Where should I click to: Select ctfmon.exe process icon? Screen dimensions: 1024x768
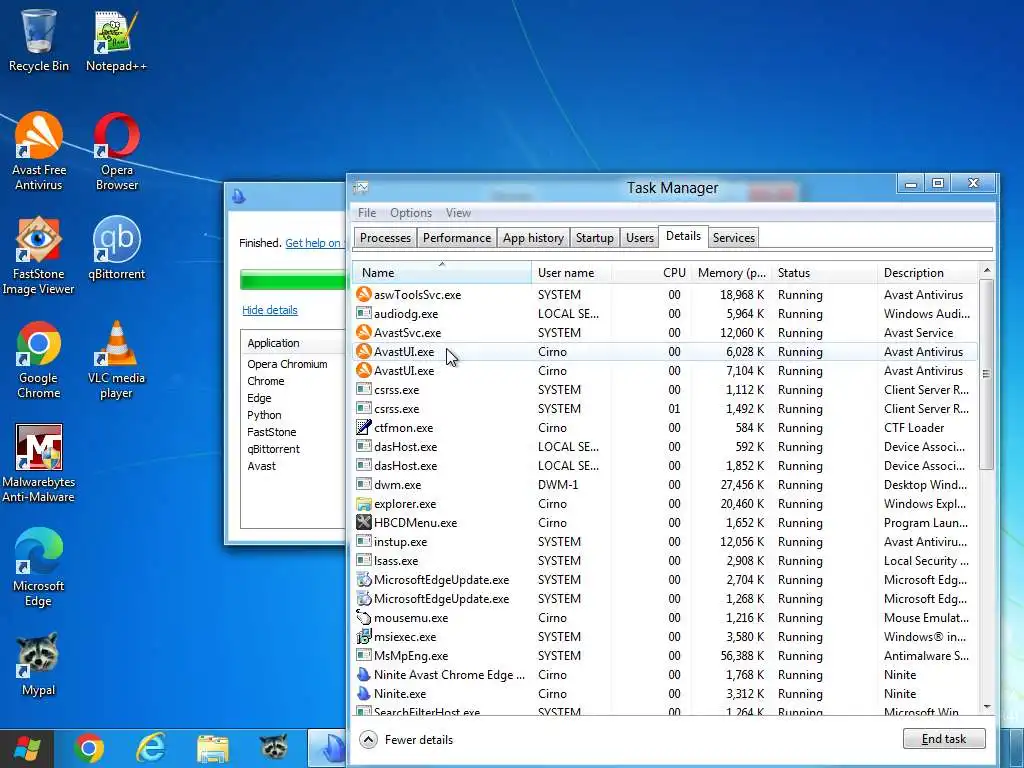[x=364, y=428]
